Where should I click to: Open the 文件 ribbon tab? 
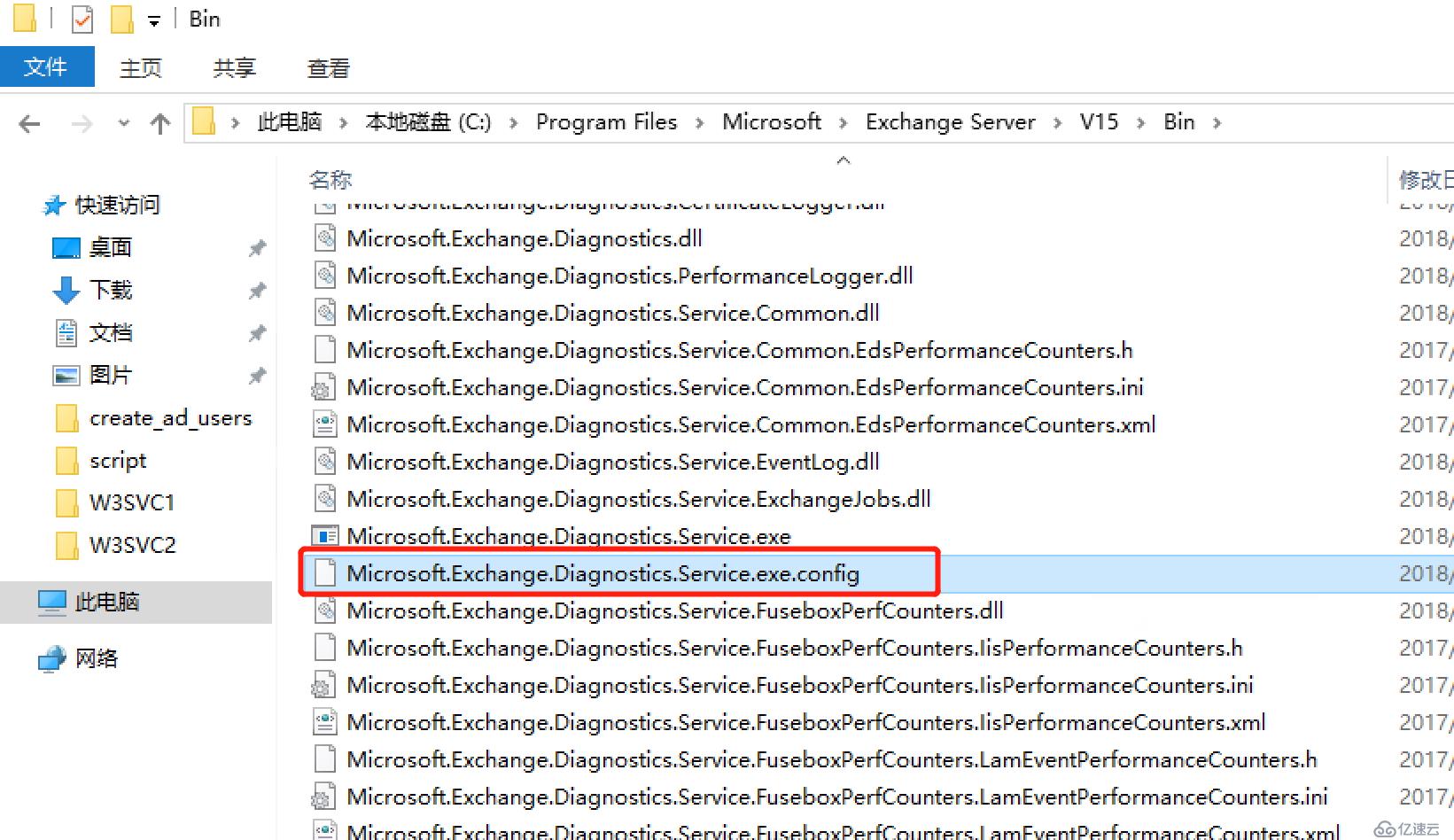click(x=46, y=67)
